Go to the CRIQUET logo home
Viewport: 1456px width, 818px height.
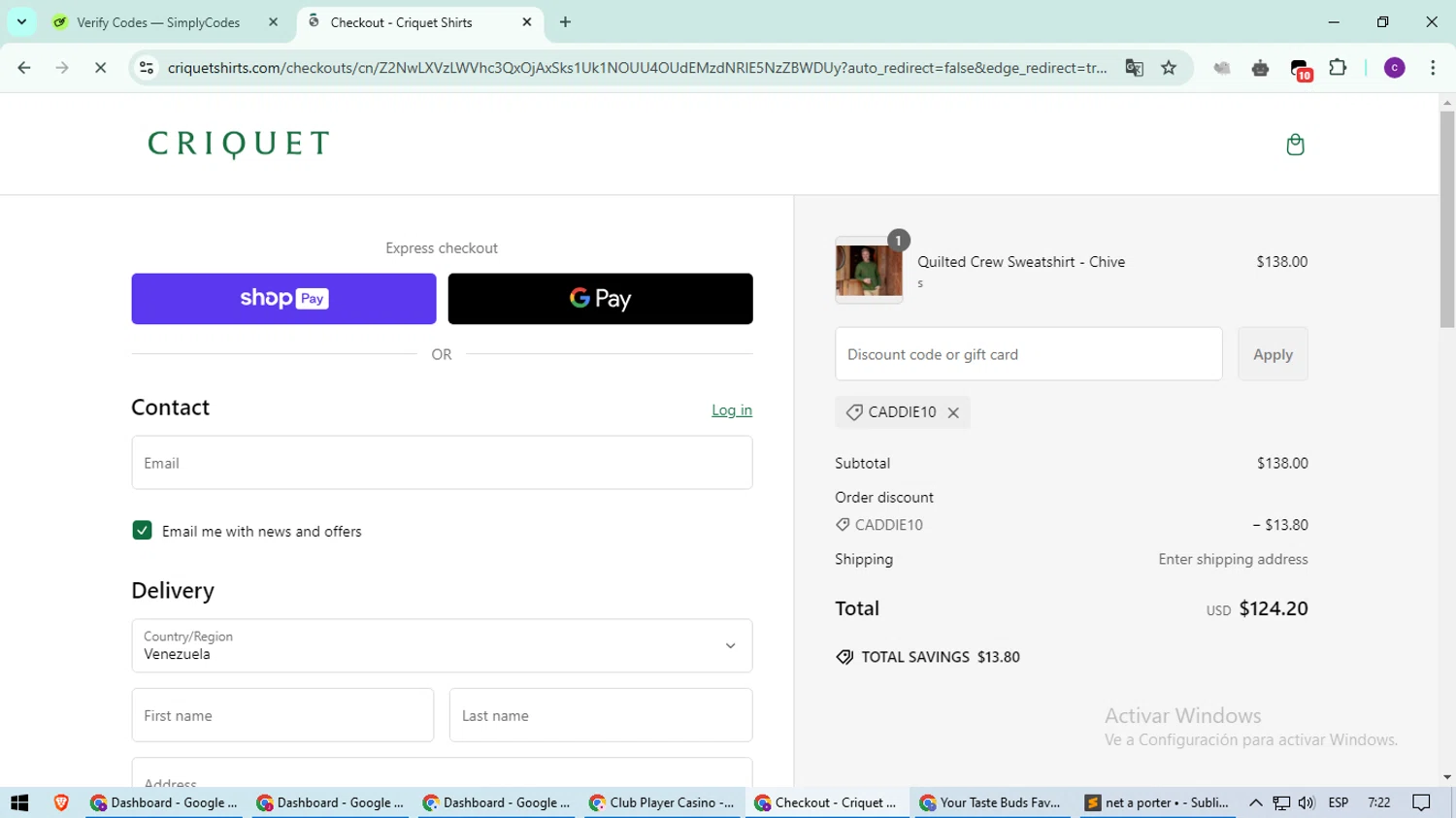point(239,144)
